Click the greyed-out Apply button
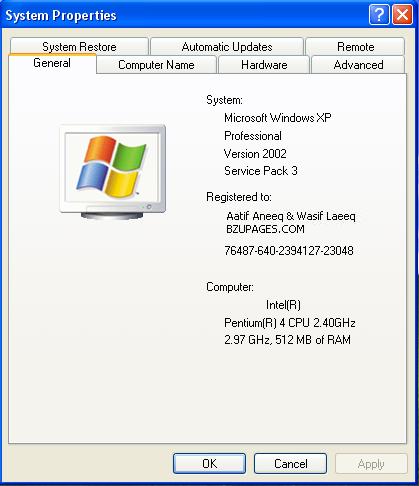Image resolution: width=419 pixels, height=486 pixels. (371, 463)
